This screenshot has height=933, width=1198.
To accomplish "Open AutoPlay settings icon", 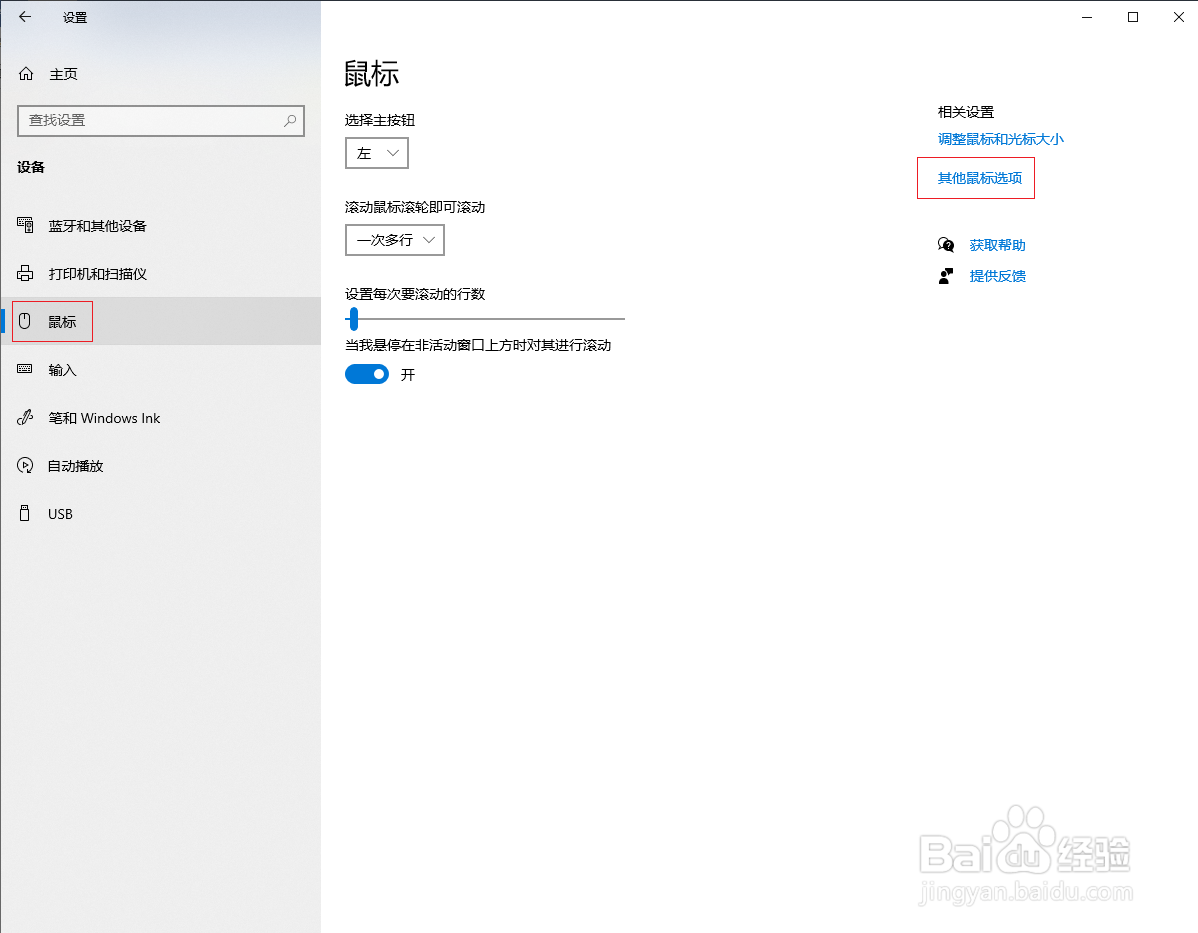I will [x=25, y=465].
